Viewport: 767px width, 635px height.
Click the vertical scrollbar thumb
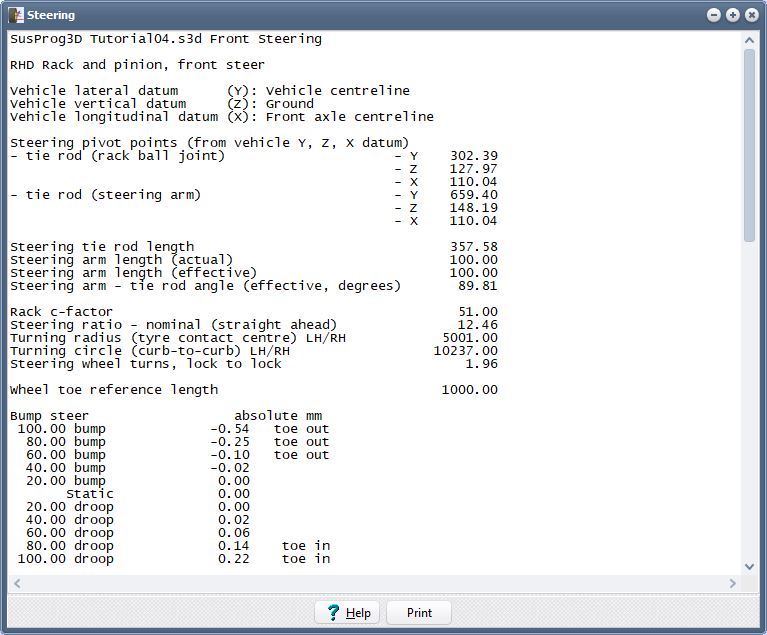point(749,145)
